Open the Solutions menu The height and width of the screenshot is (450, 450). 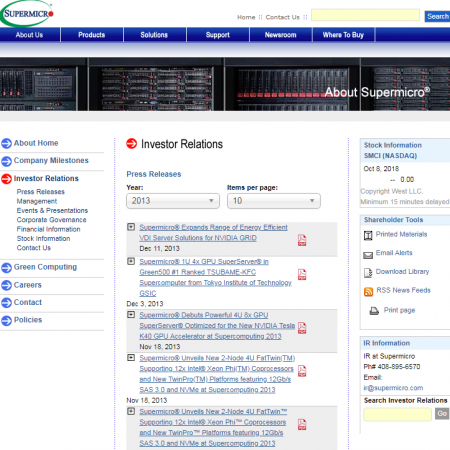point(154,35)
